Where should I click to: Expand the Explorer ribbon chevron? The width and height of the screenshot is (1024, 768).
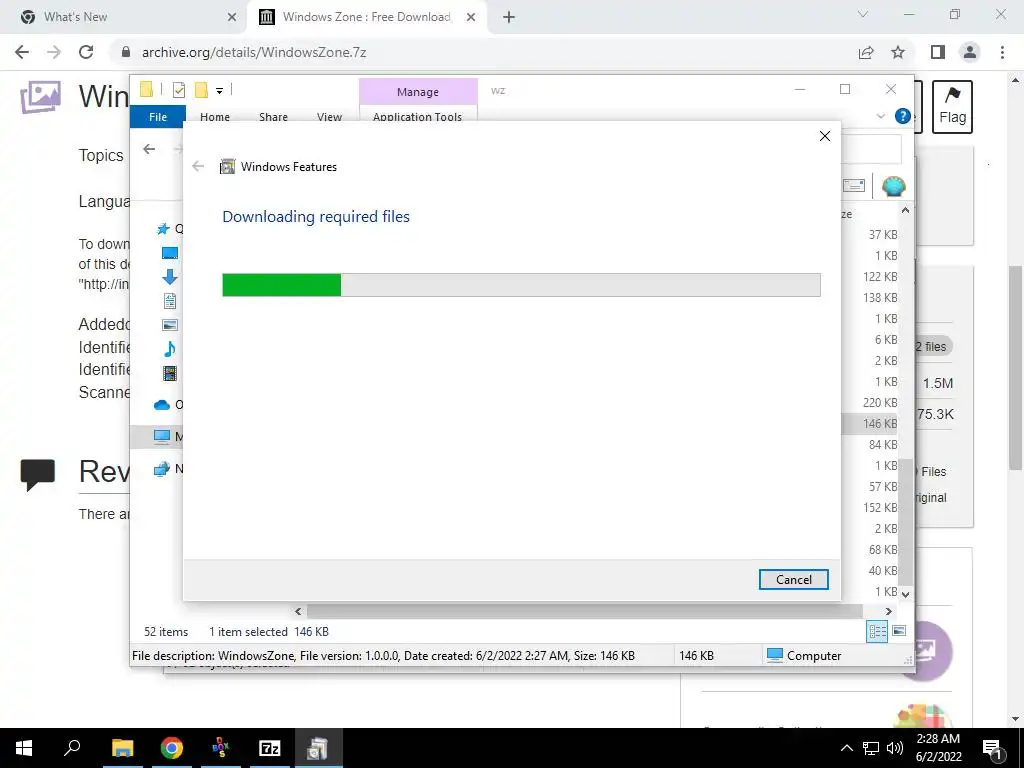coord(881,116)
